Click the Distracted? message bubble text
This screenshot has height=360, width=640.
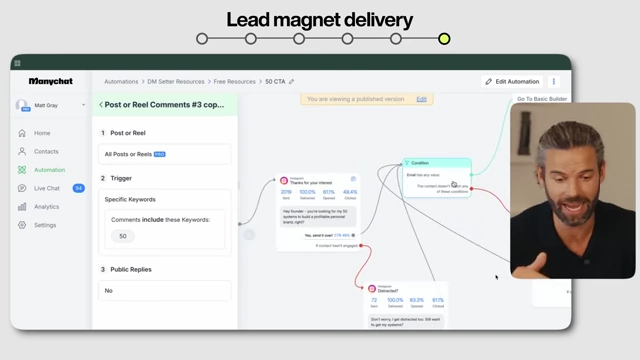click(x=406, y=322)
